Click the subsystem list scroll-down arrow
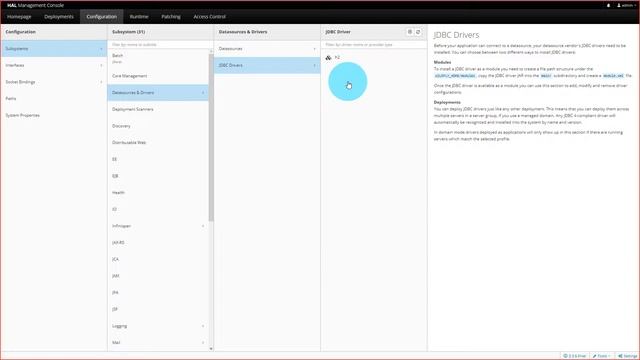Viewport: 640px width, 360px height. click(211, 349)
